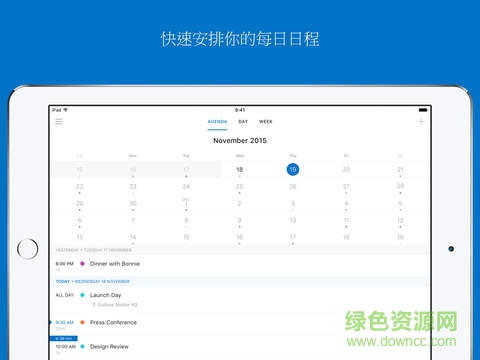This screenshot has height=360, width=480.
Task: Click magenta dot beside Dinner with Bonnie
Action: point(82,264)
